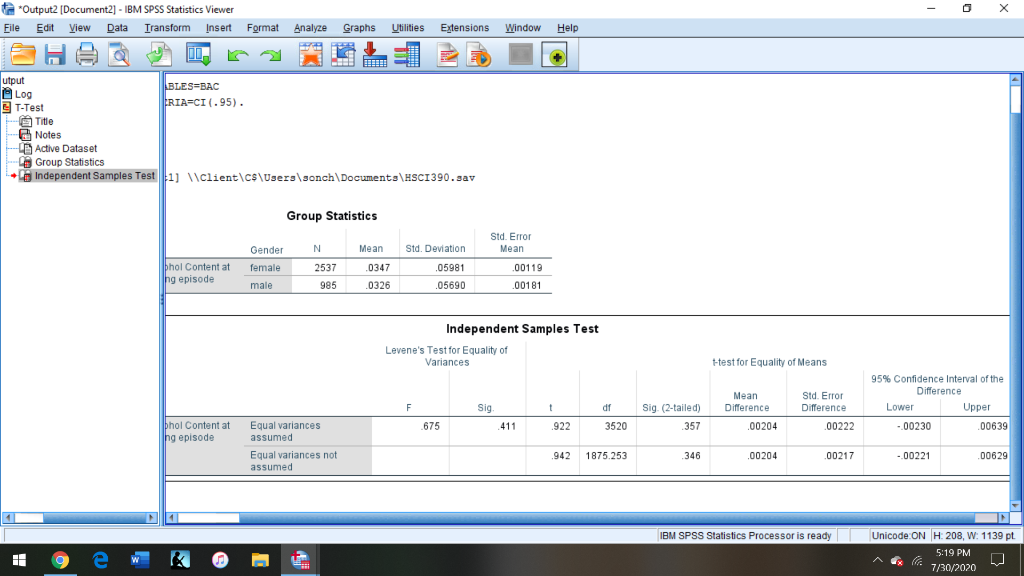Redo the last action

(x=271, y=55)
